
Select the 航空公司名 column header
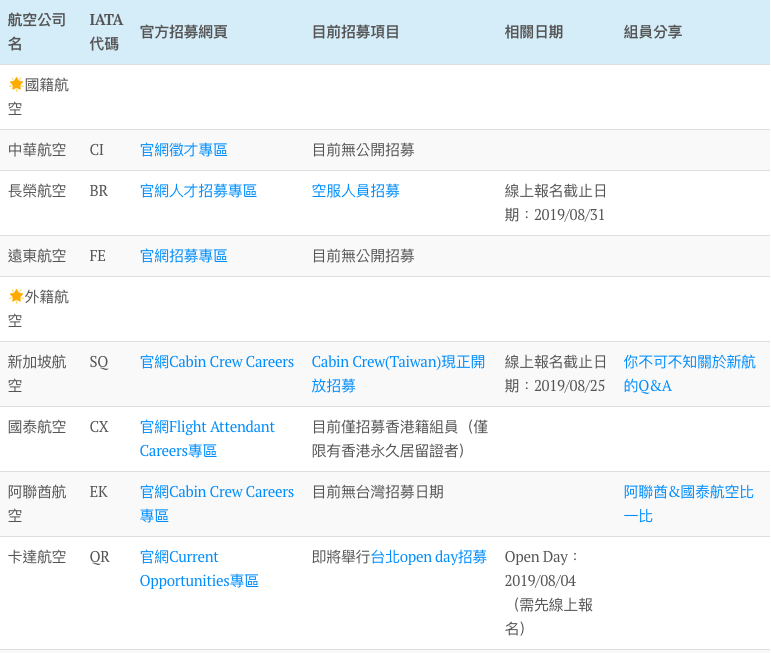point(37,32)
